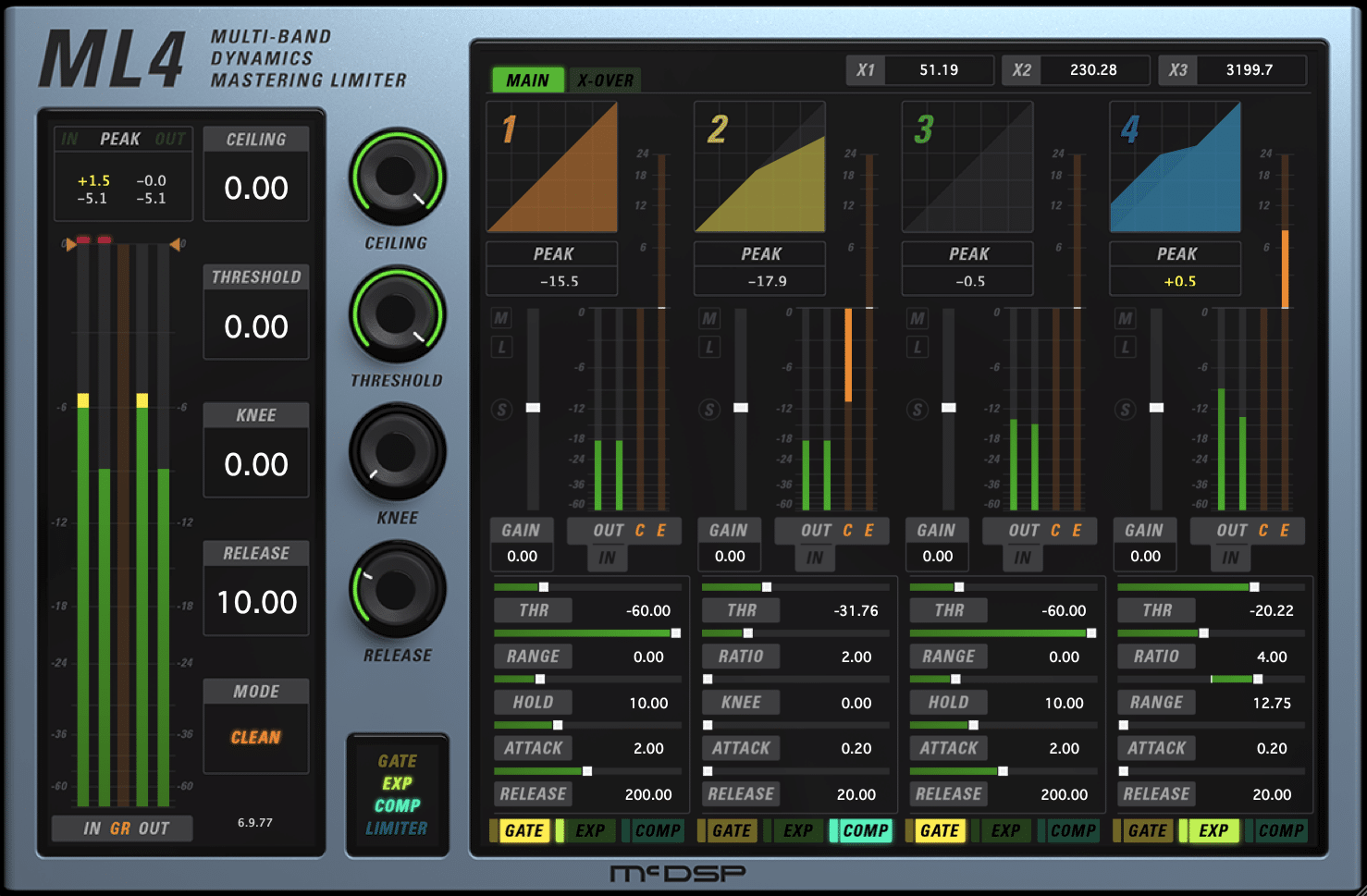Click the IN GR OUT meter selector
This screenshot has height=896, width=1367.
point(124,828)
